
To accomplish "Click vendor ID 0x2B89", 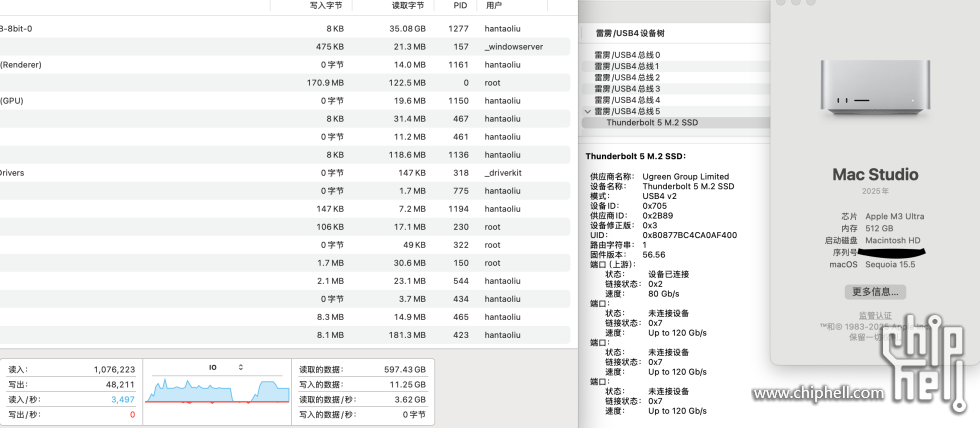I will pyautogui.click(x=658, y=216).
